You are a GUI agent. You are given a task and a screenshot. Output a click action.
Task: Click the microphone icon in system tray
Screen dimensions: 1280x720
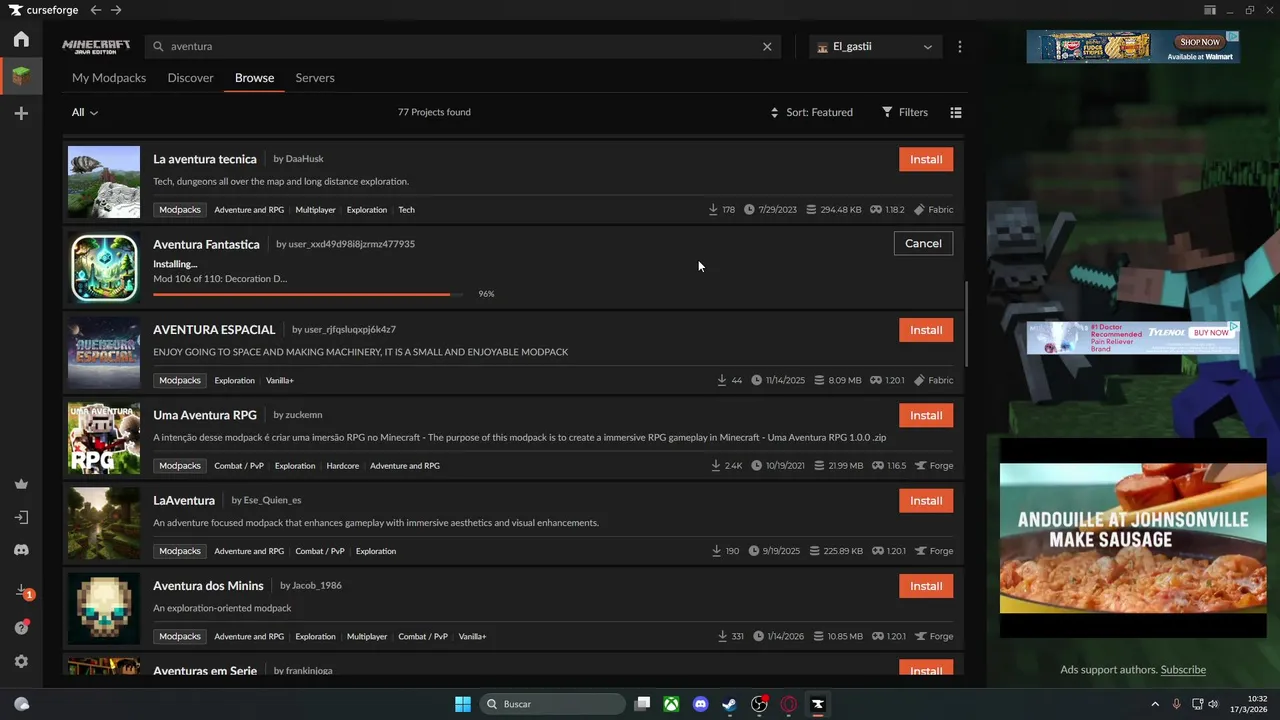pos(1177,704)
